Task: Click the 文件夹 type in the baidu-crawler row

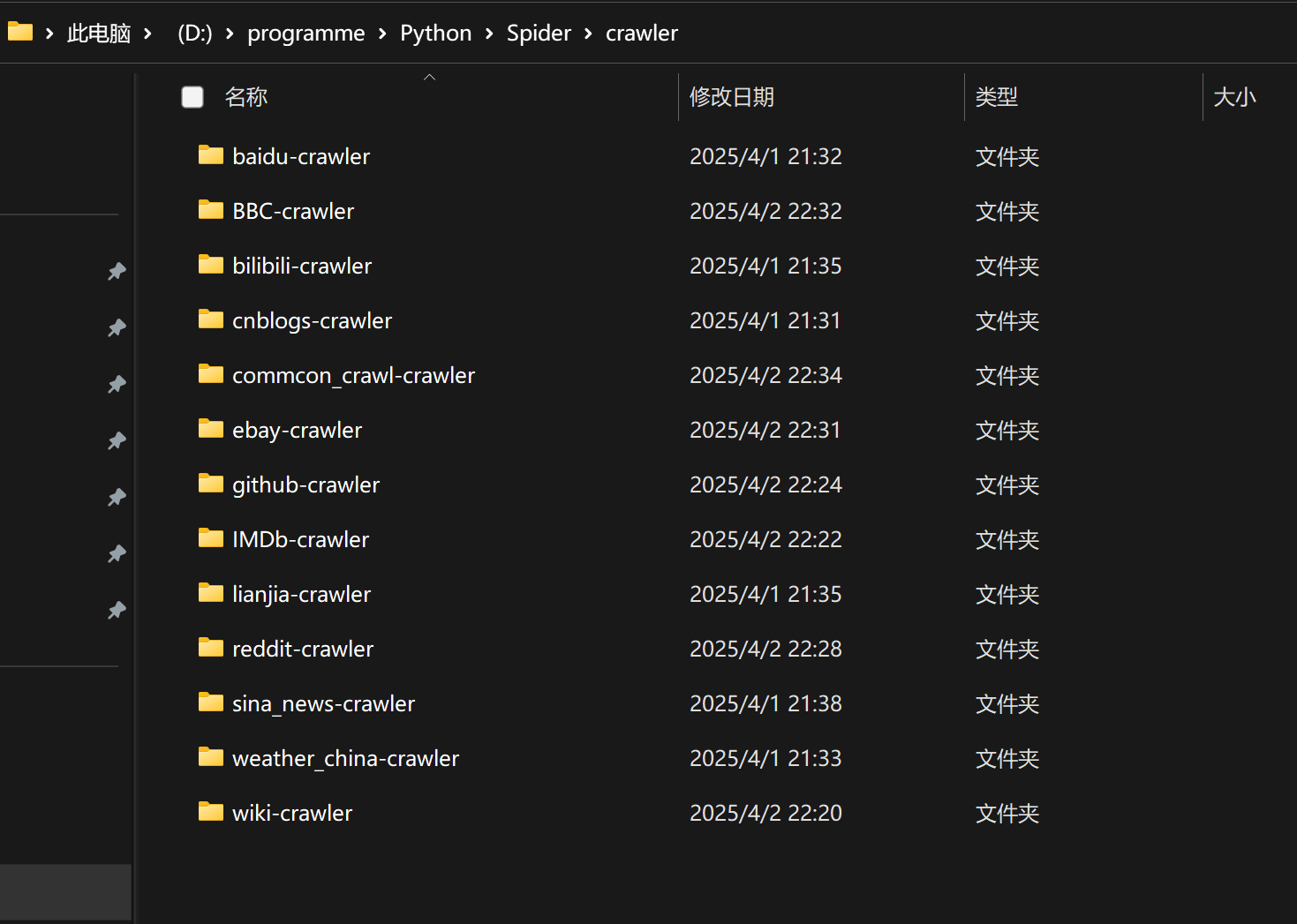Action: 1007,156
